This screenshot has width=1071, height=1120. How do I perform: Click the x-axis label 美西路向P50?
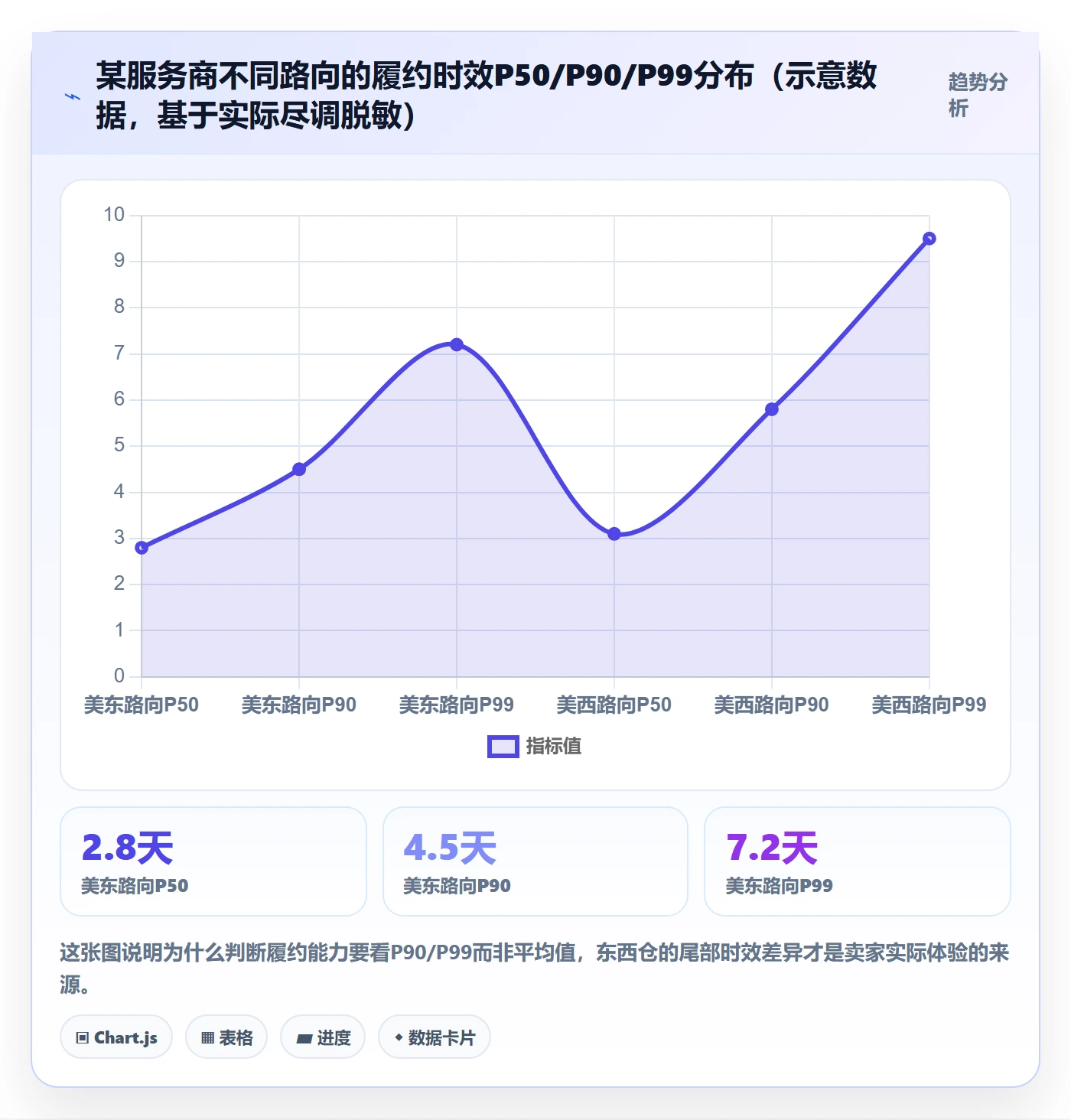pyautogui.click(x=614, y=705)
